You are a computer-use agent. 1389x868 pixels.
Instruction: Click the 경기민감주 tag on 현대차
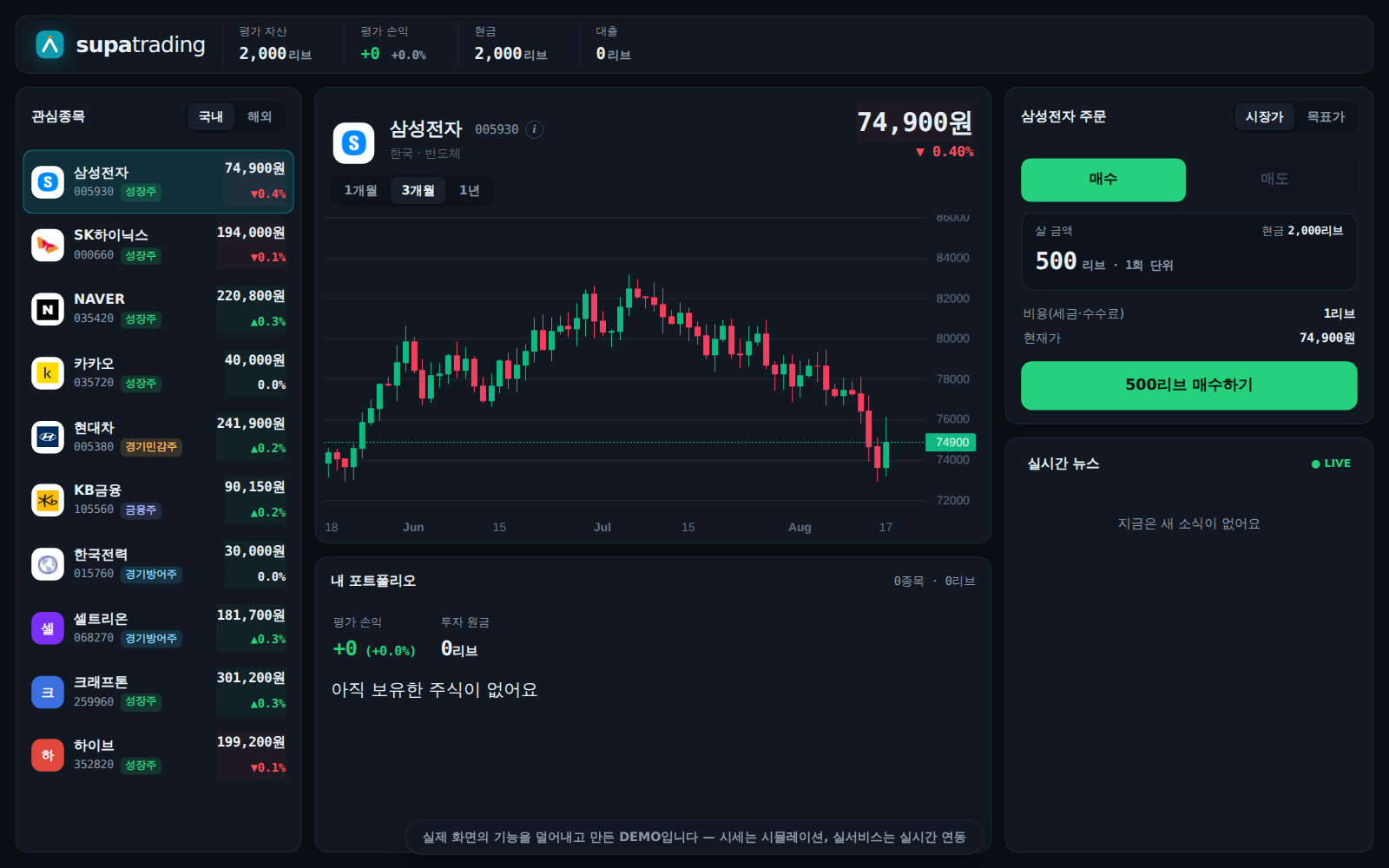click(x=151, y=447)
